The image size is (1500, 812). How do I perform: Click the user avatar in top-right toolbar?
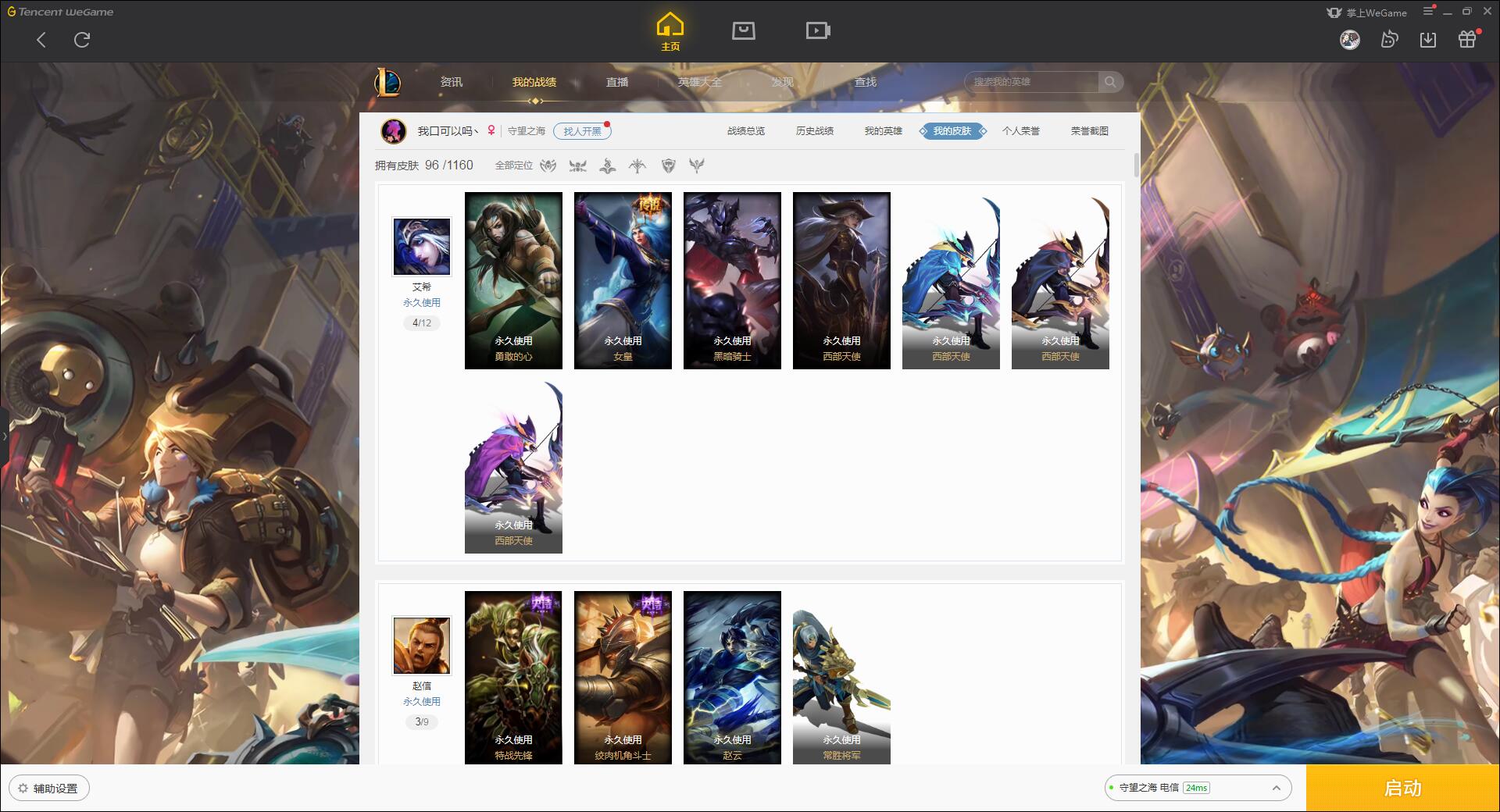click(1349, 39)
